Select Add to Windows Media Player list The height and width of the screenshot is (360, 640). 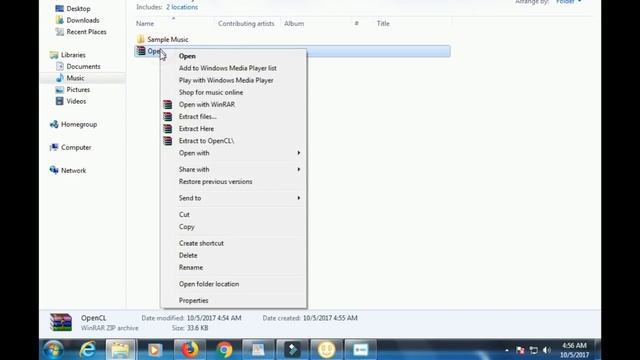point(227,68)
